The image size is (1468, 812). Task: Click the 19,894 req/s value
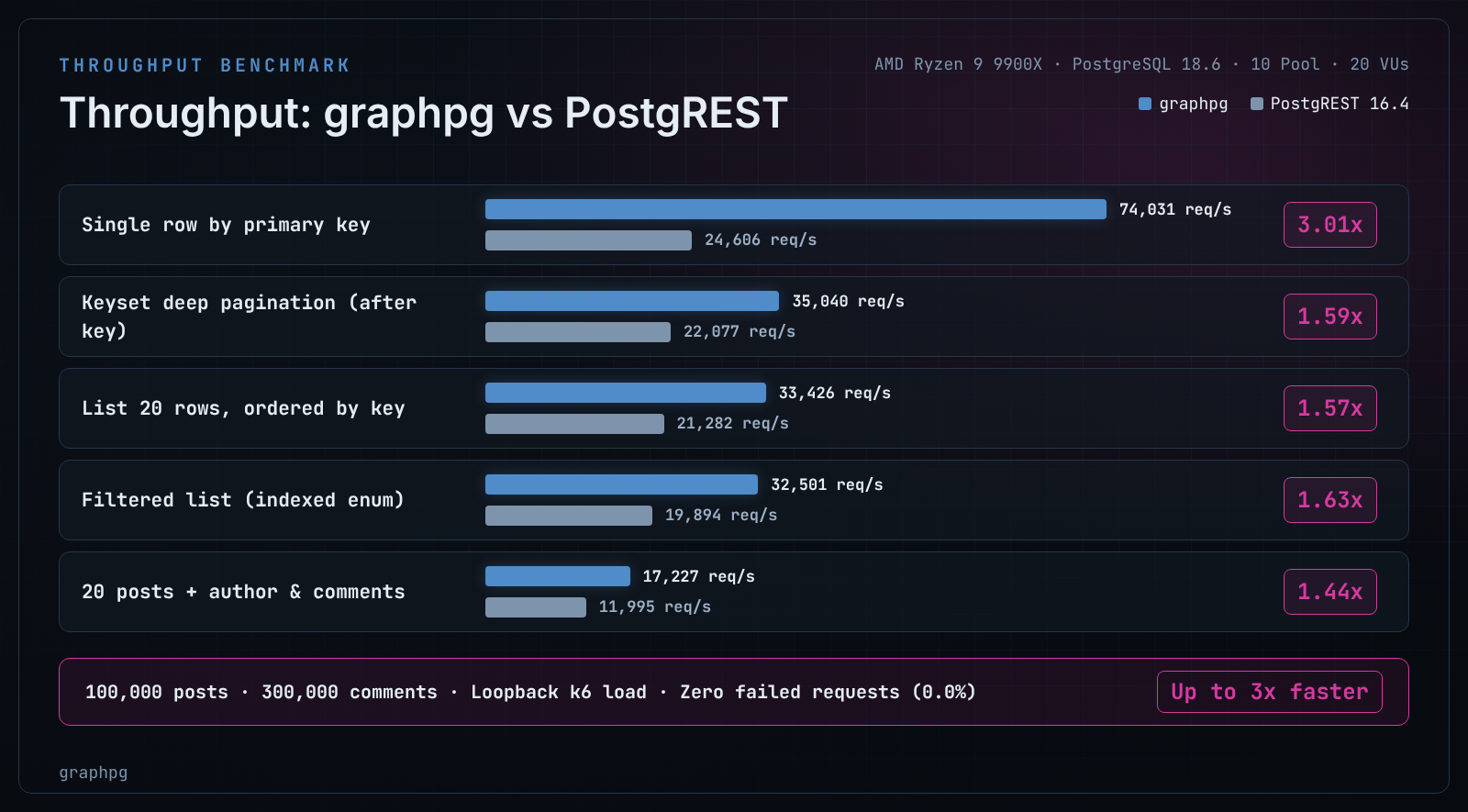pyautogui.click(x=721, y=515)
